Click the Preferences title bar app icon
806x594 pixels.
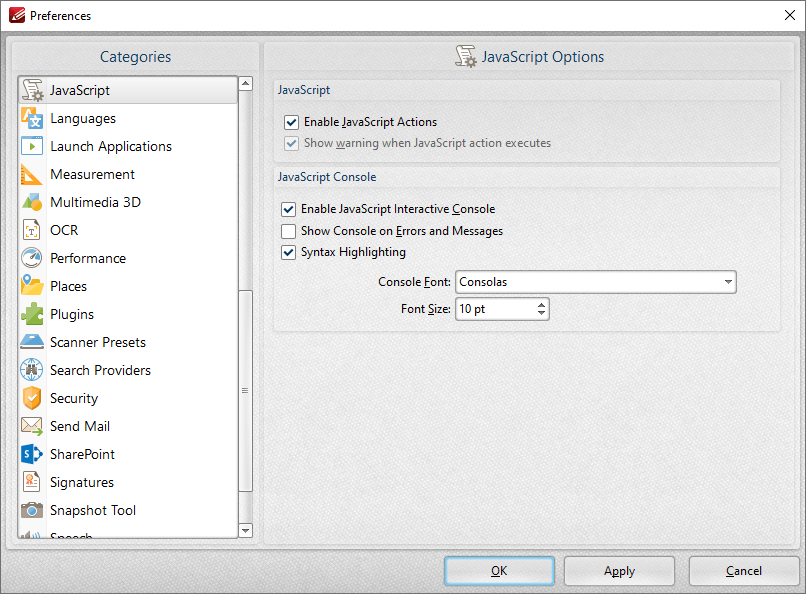pyautogui.click(x=17, y=15)
